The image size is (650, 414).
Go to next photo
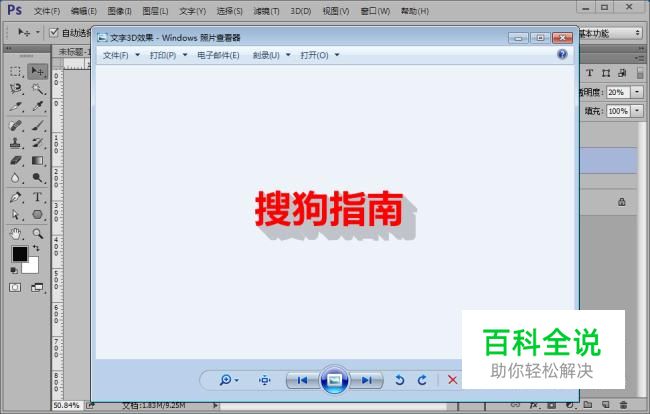tap(366, 380)
